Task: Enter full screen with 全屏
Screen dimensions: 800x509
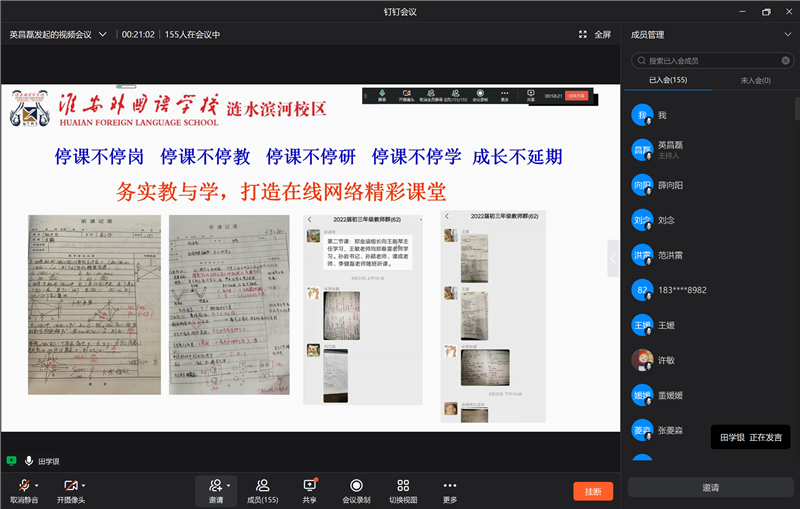Action: (x=595, y=34)
